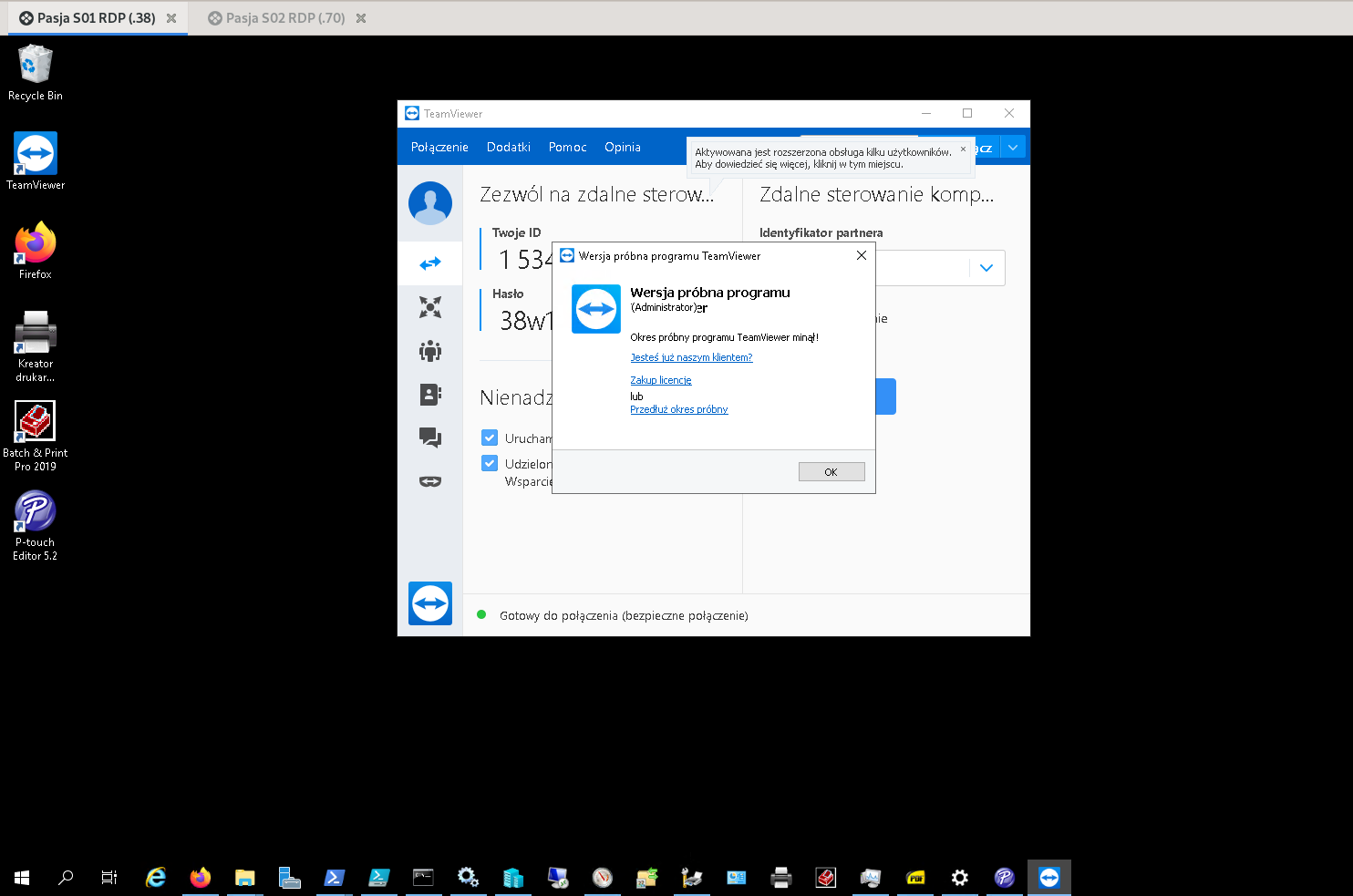1353x896 pixels.
Task: Open P-touch Editor 5.2 desktop shortcut
Action: [x=36, y=526]
